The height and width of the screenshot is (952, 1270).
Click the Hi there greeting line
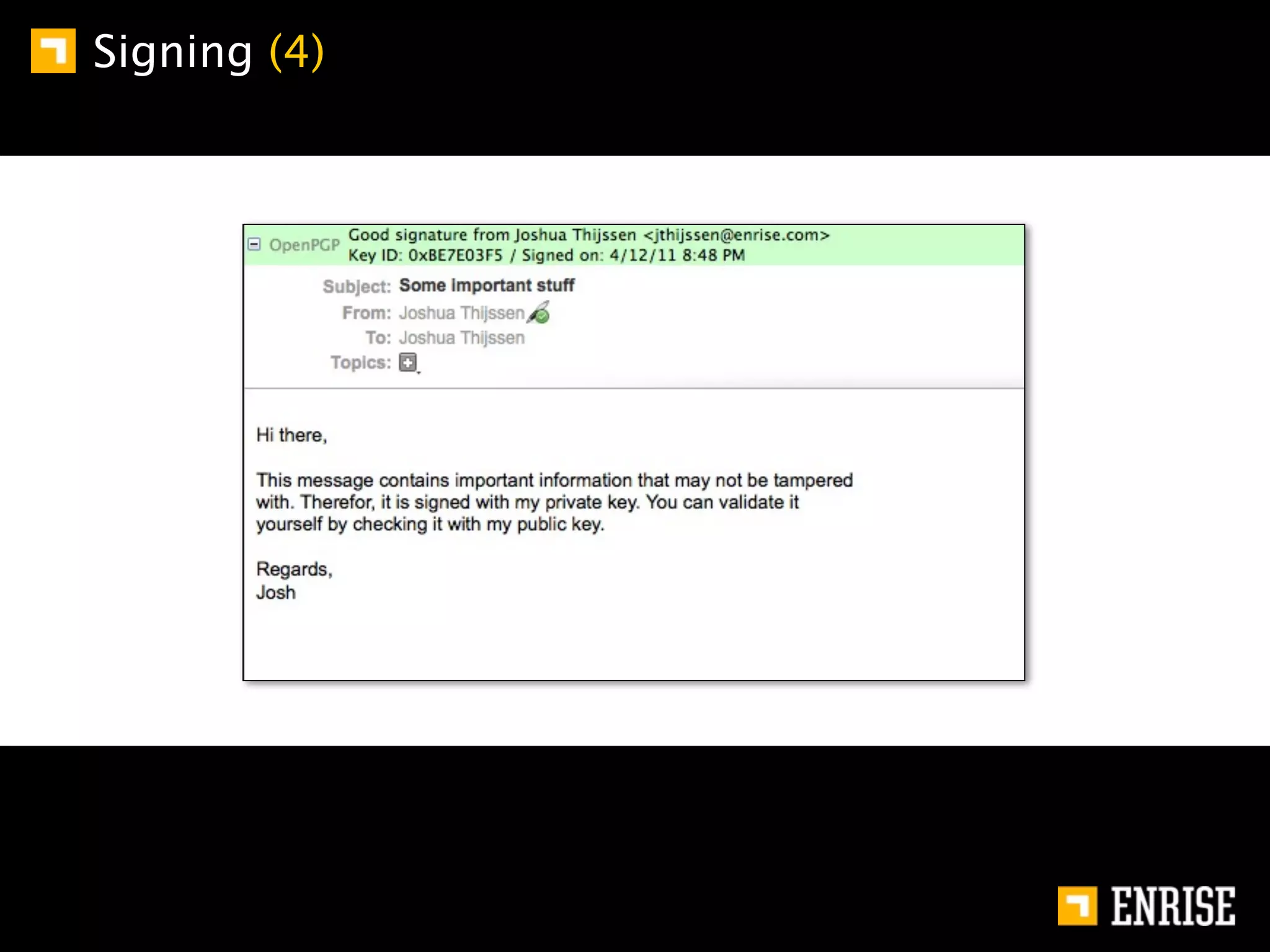[291, 435]
